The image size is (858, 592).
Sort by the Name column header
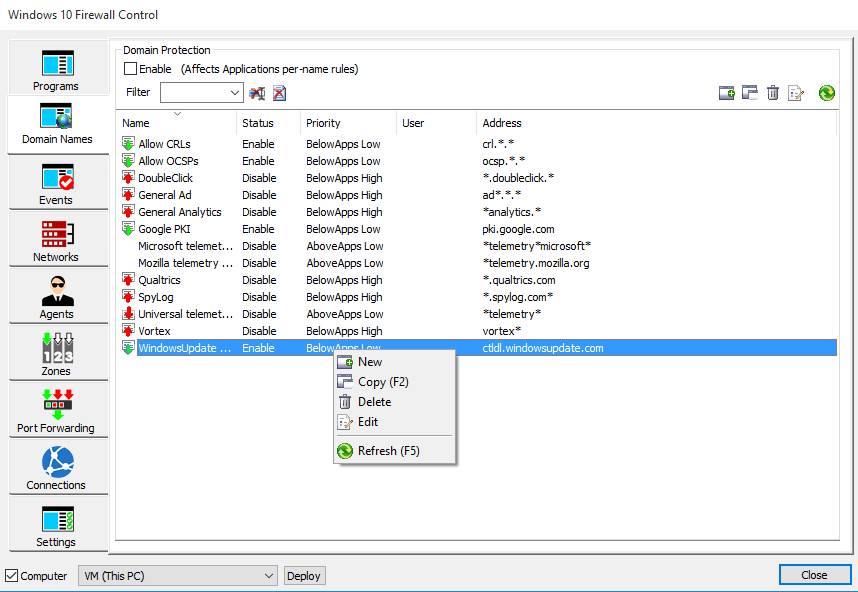tap(177, 123)
